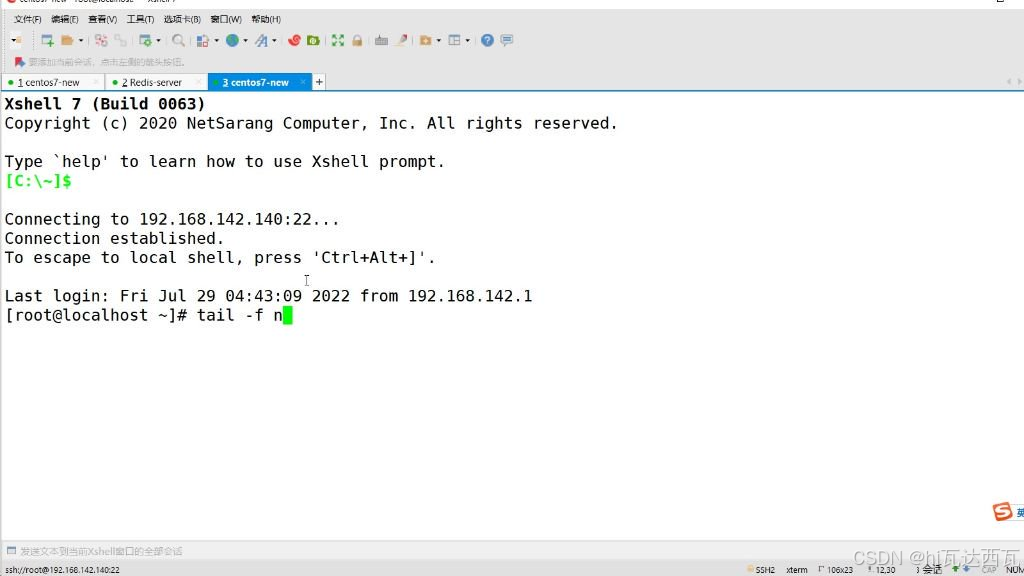Open the 编辑(E) menu
The height and width of the screenshot is (576, 1024).
pyautogui.click(x=65, y=20)
